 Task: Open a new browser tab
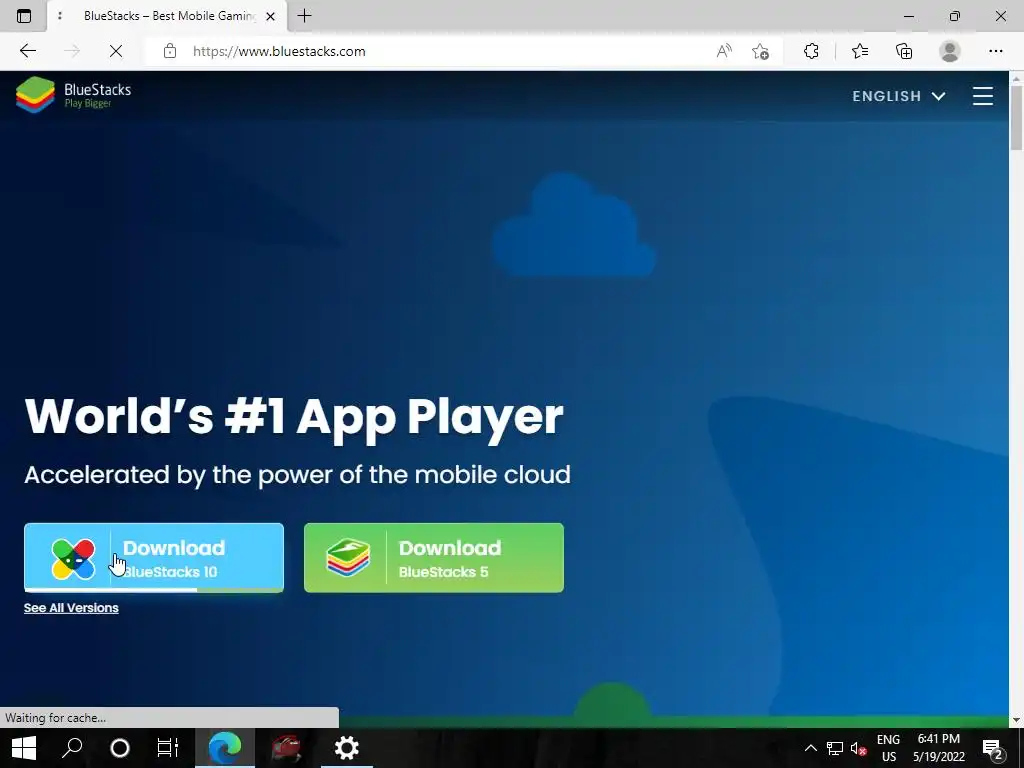click(304, 16)
